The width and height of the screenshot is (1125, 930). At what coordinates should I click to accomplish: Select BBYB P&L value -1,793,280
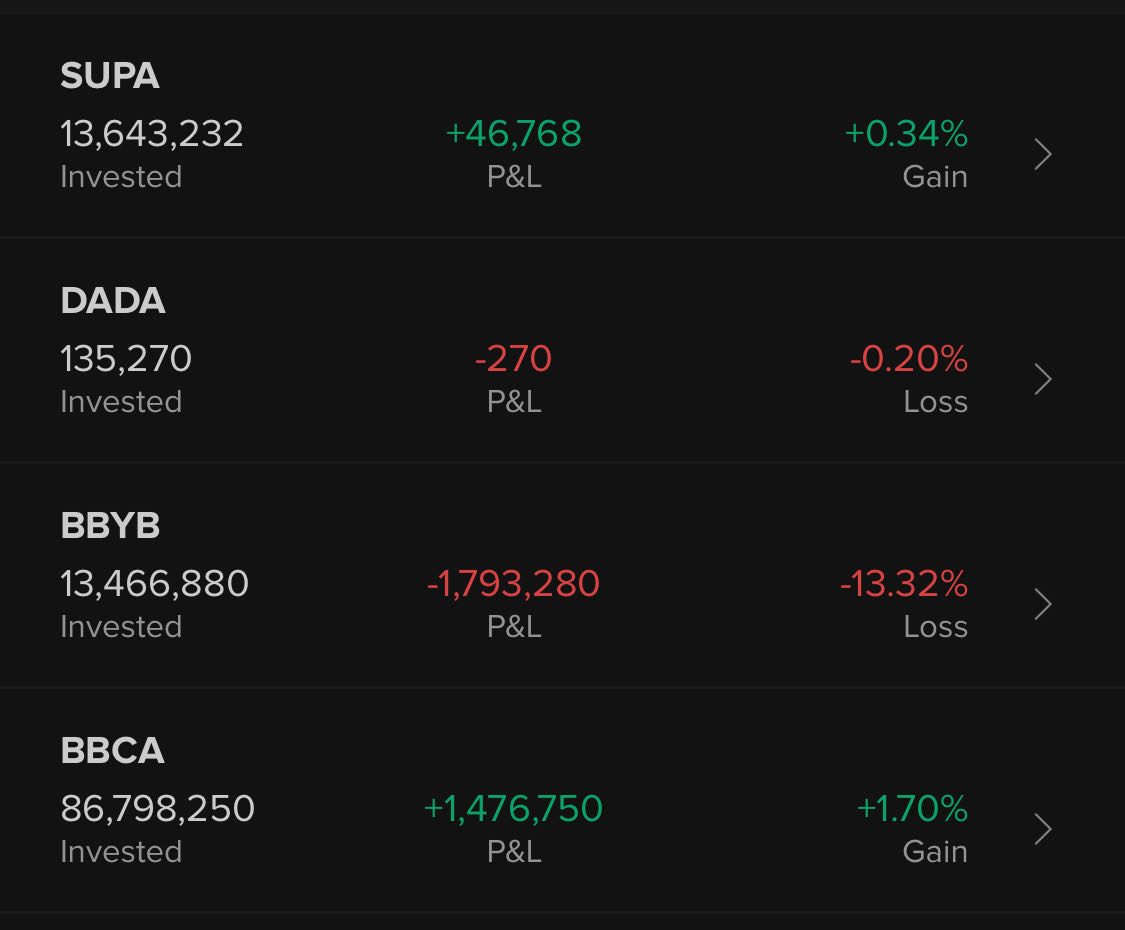coord(514,584)
